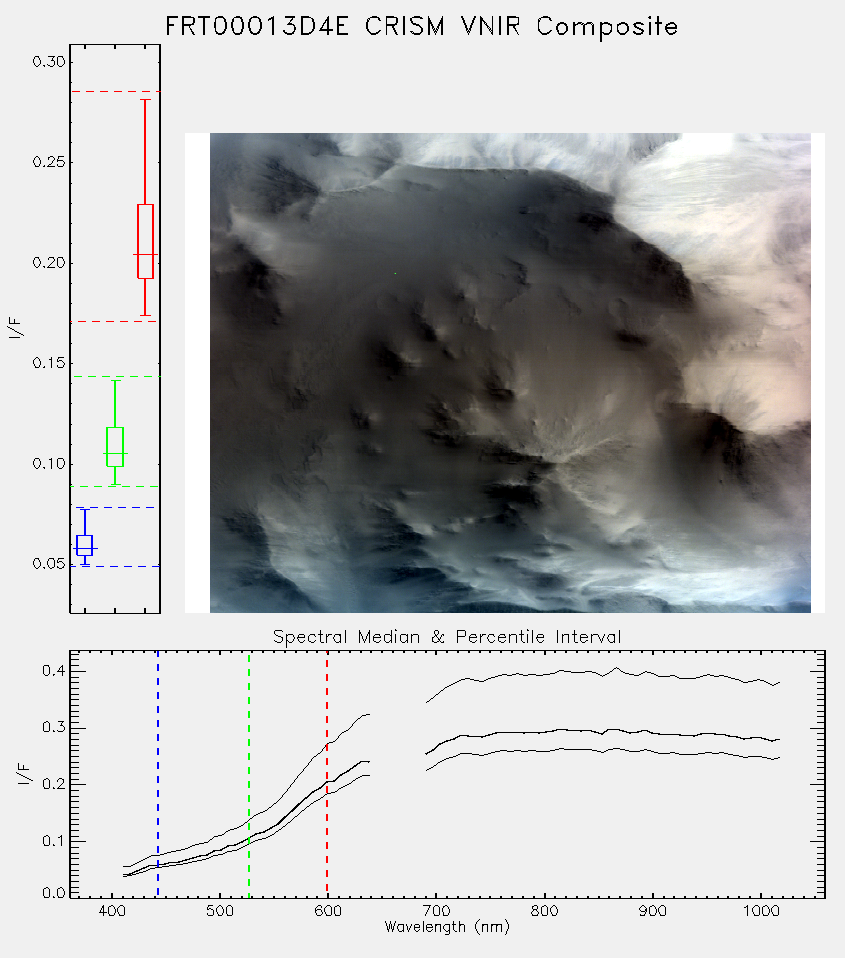The height and width of the screenshot is (958, 845).
Task: Click the Spectral Median & Percentile Interval heading
Action: click(x=447, y=637)
